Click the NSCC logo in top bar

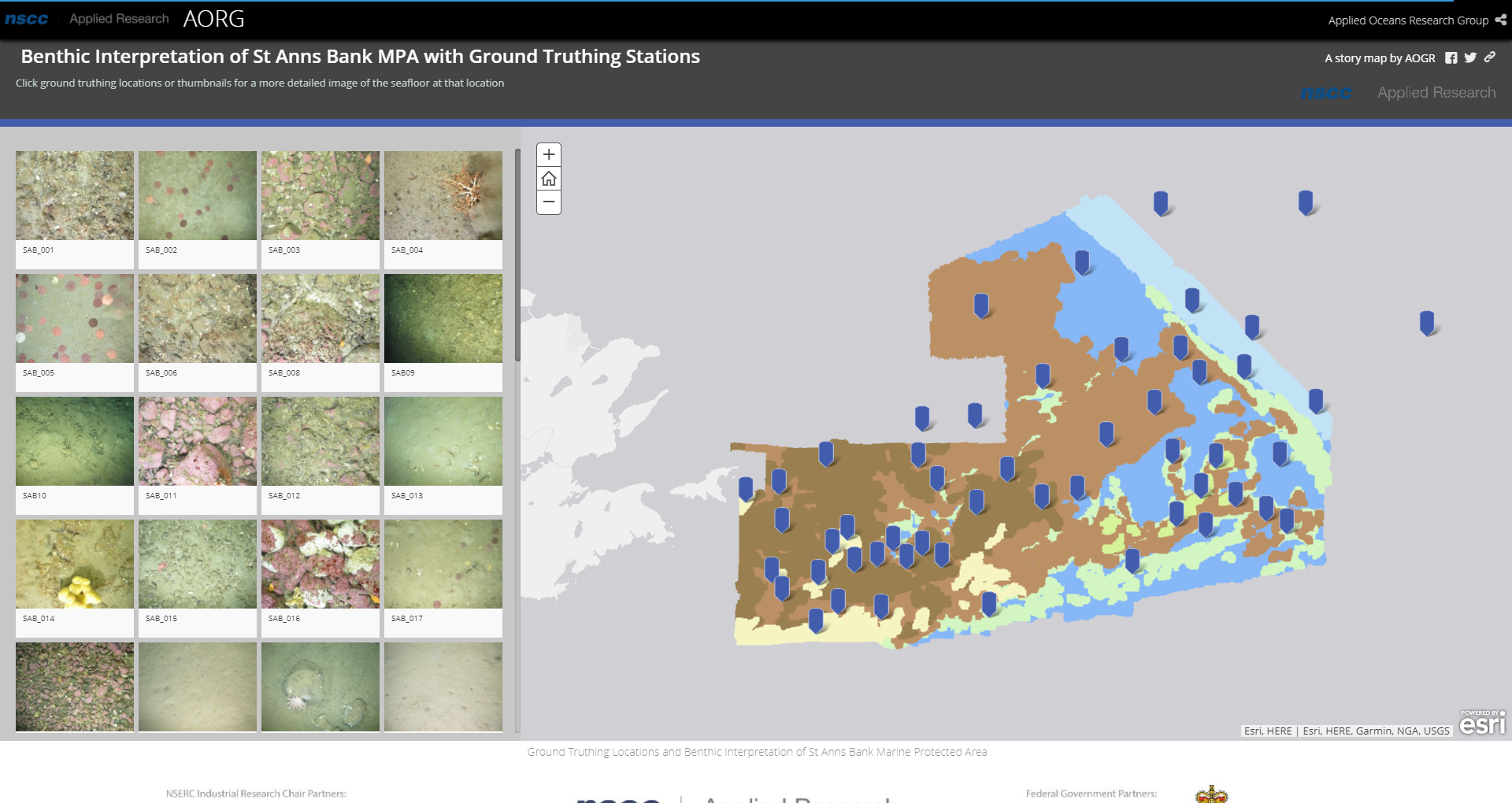(x=27, y=19)
